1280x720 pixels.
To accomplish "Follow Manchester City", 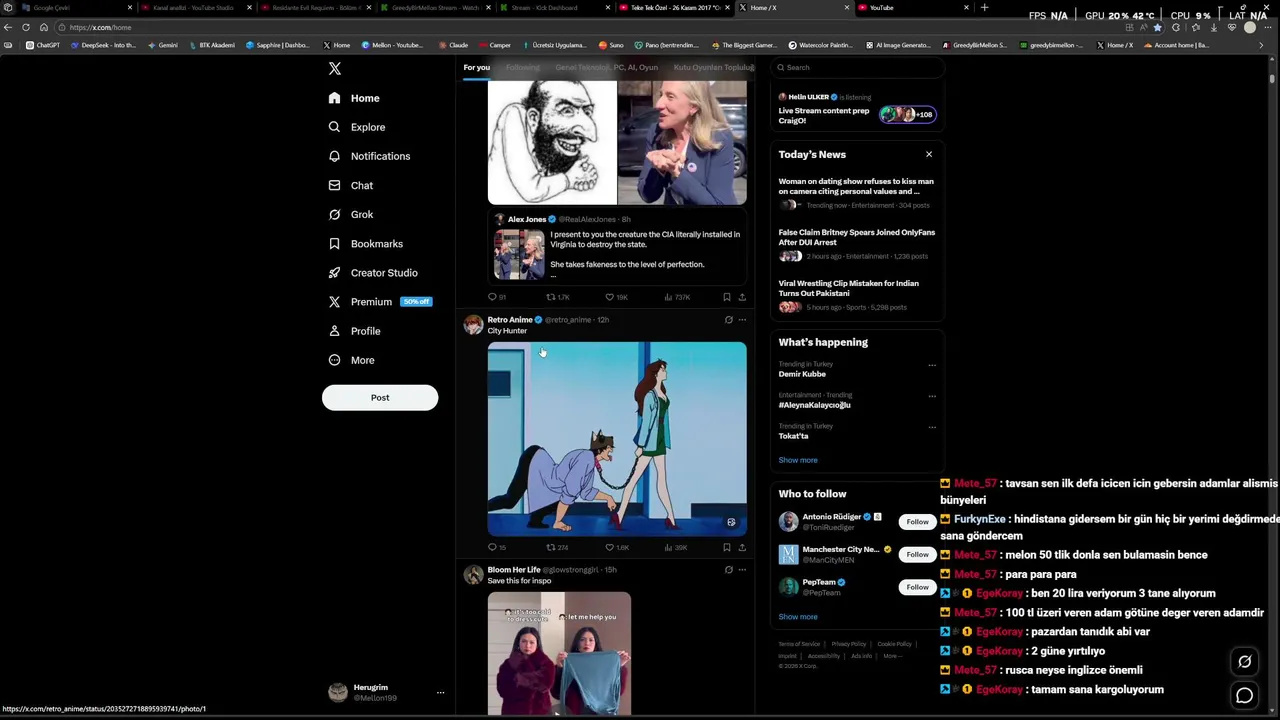I will point(917,554).
